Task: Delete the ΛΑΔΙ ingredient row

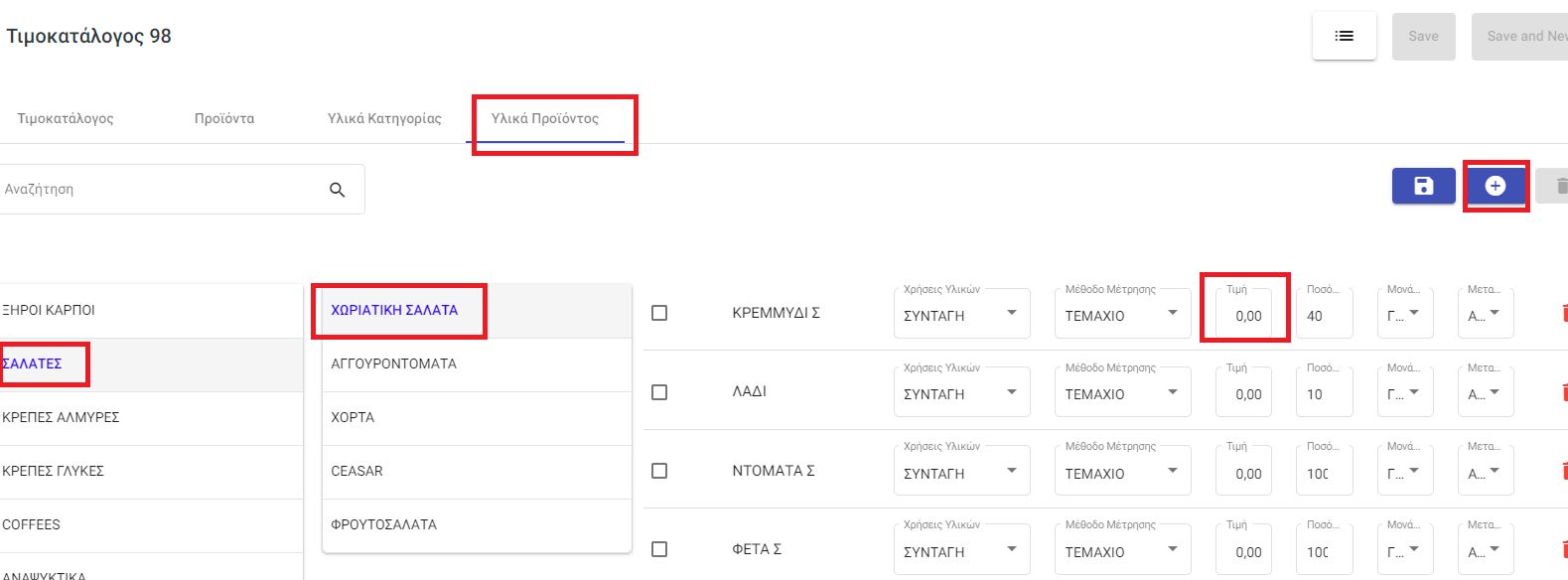Action: (1563, 392)
